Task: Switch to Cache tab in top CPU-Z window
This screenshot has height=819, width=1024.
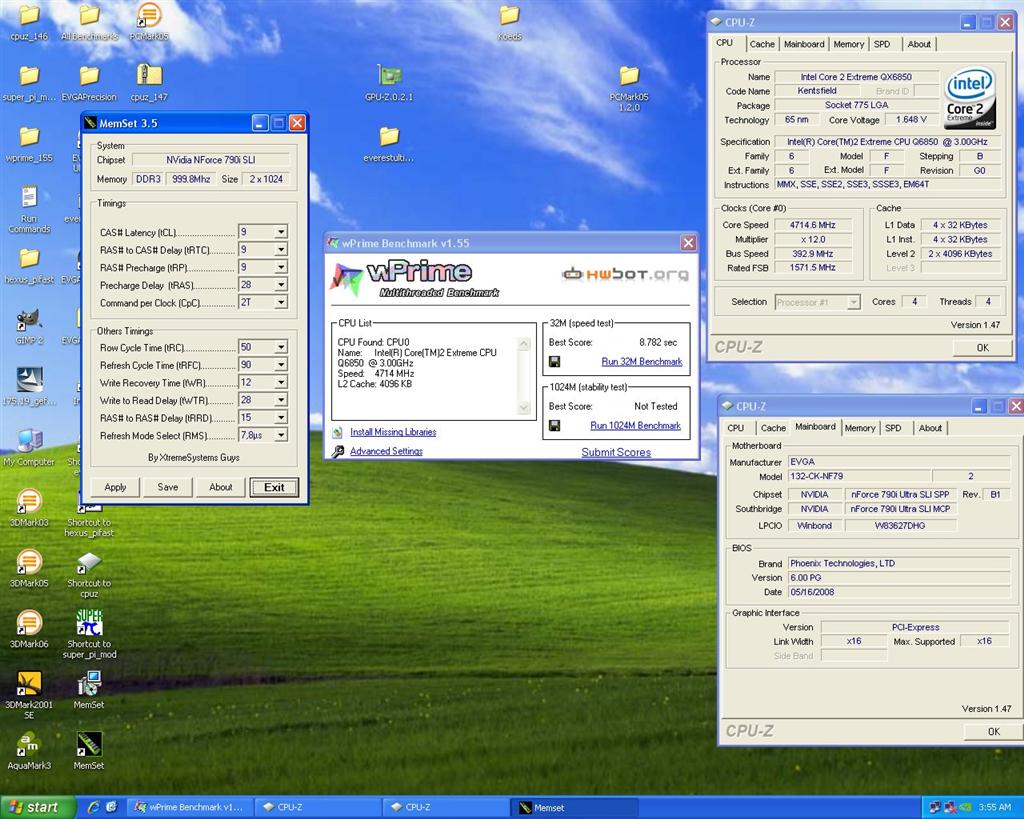Action: tap(762, 44)
